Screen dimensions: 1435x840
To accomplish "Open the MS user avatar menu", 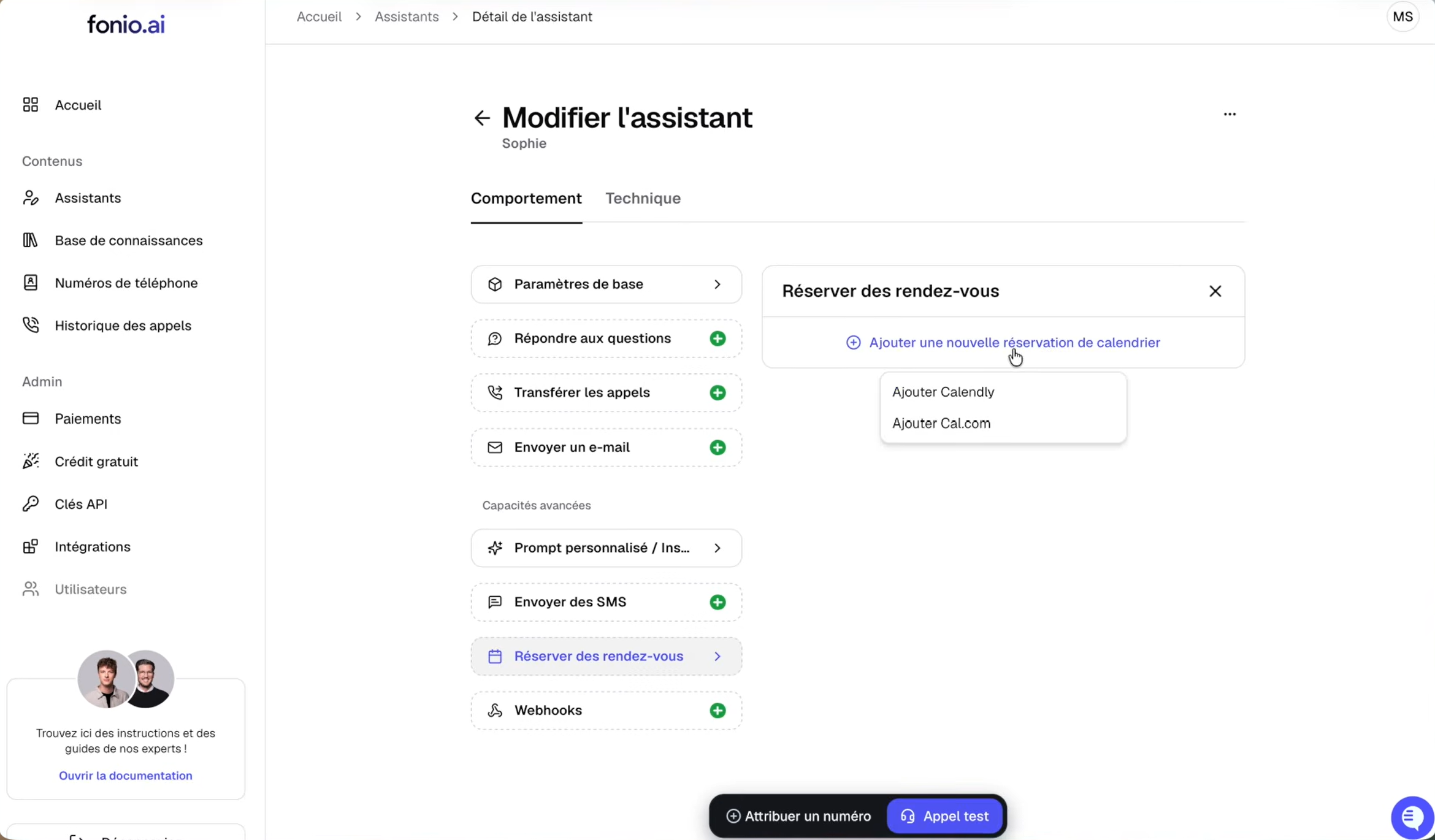I will [x=1402, y=17].
